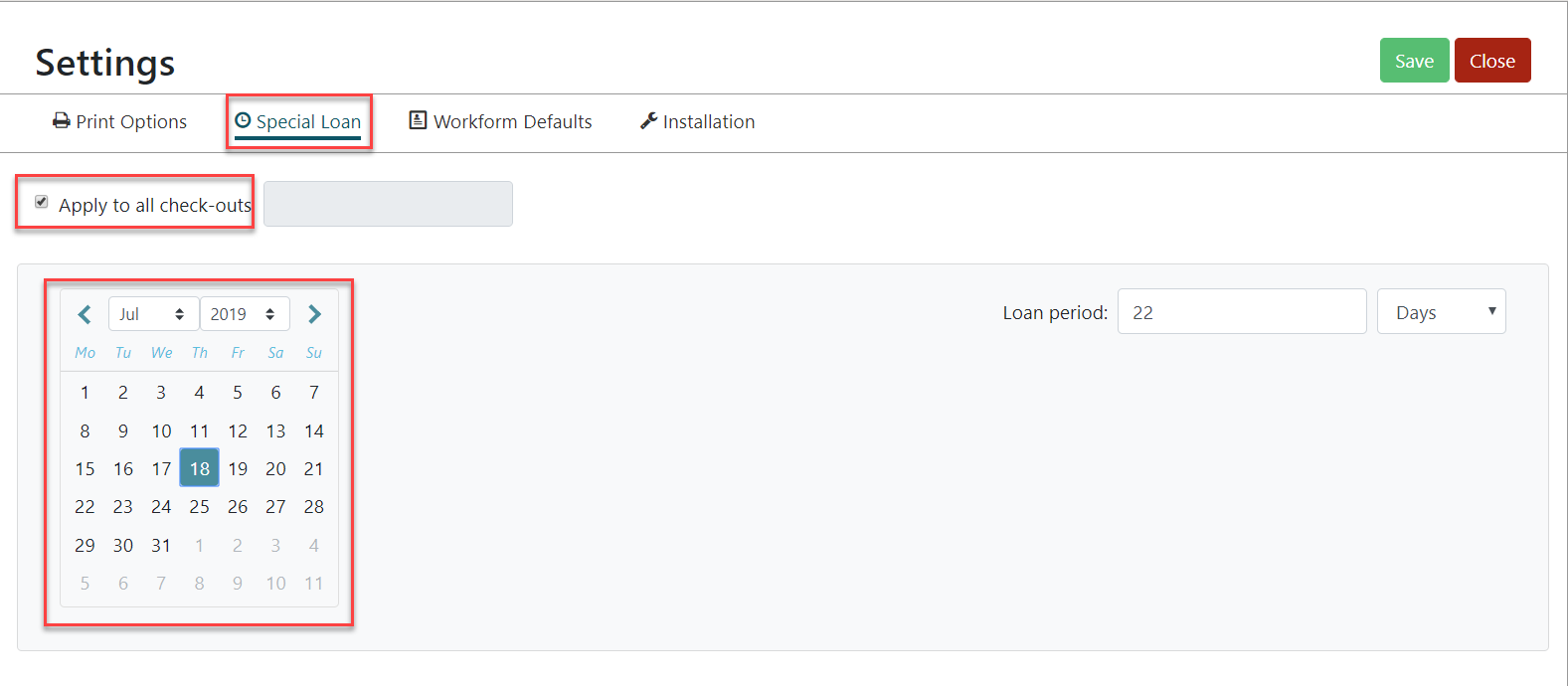Open the 2019 year dropdown
Viewport: 1568px width, 686px height.
point(245,314)
